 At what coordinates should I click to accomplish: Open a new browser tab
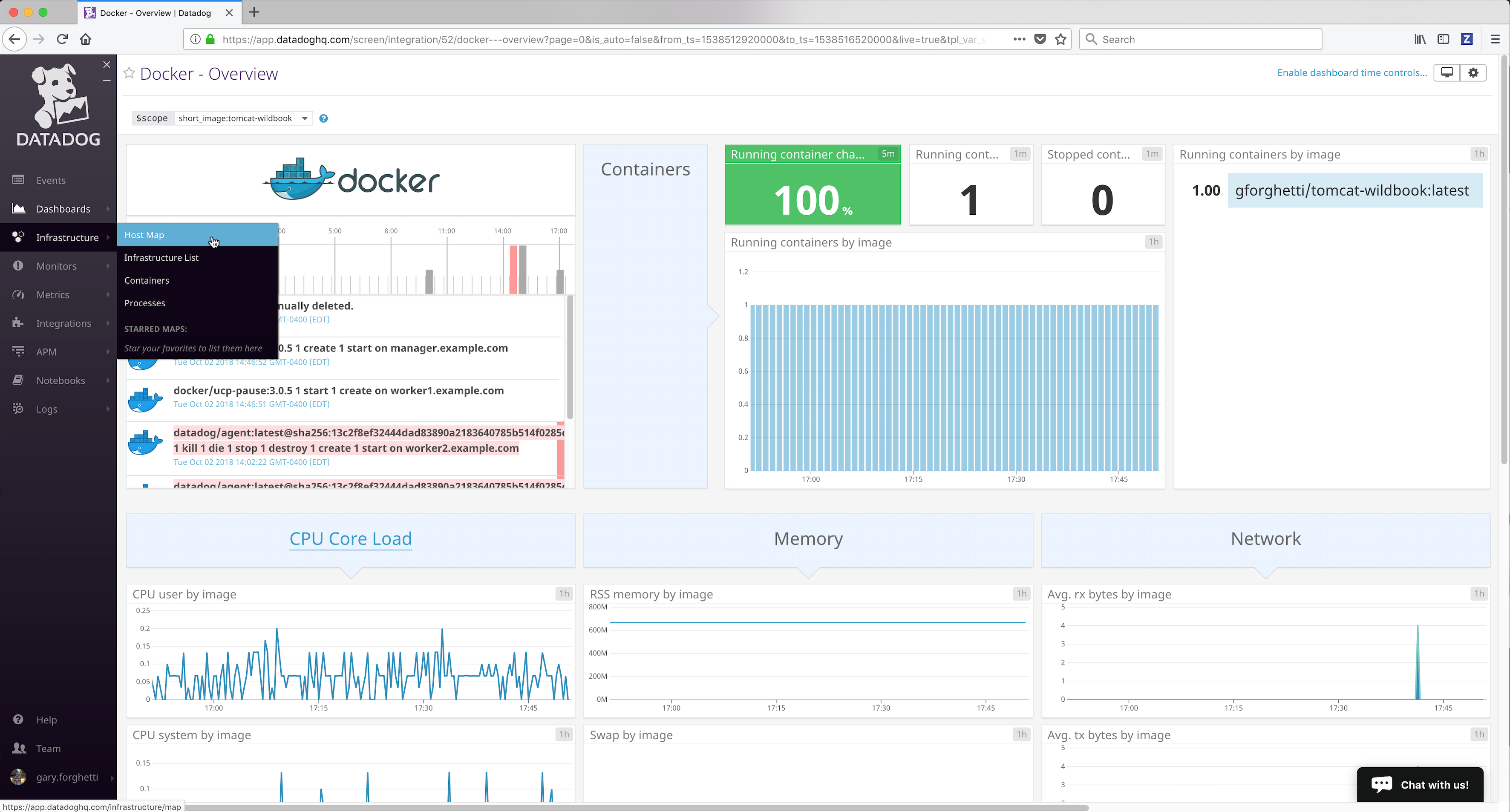pos(254,12)
